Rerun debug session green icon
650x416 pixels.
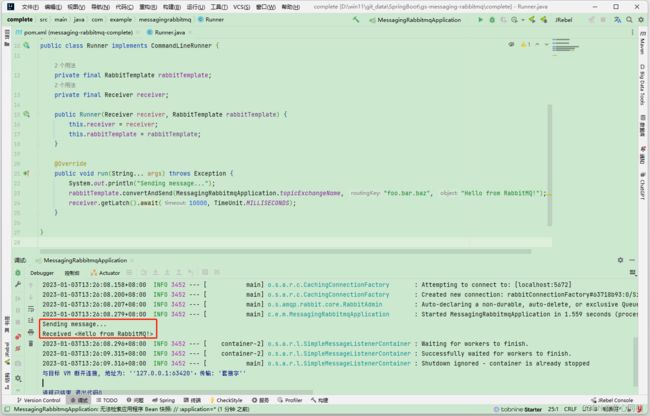tap(18, 273)
